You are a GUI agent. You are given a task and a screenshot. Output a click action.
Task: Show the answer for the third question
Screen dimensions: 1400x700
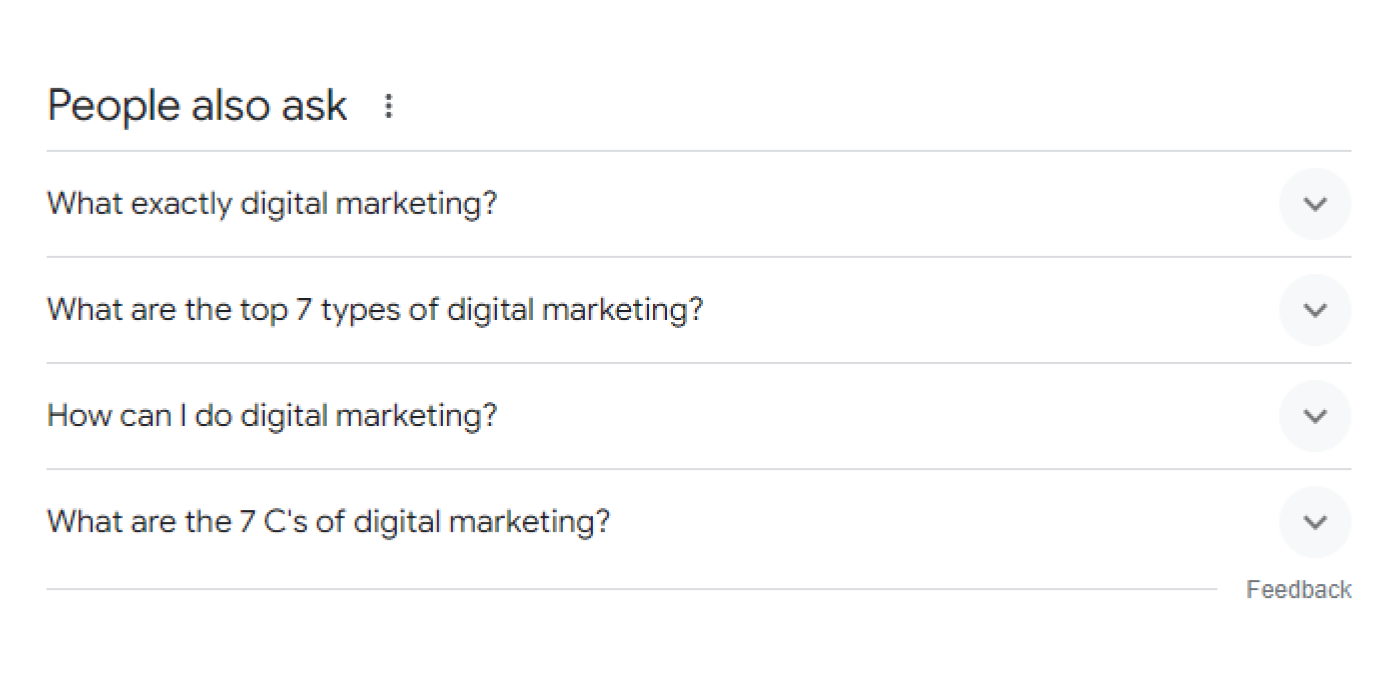(1315, 416)
